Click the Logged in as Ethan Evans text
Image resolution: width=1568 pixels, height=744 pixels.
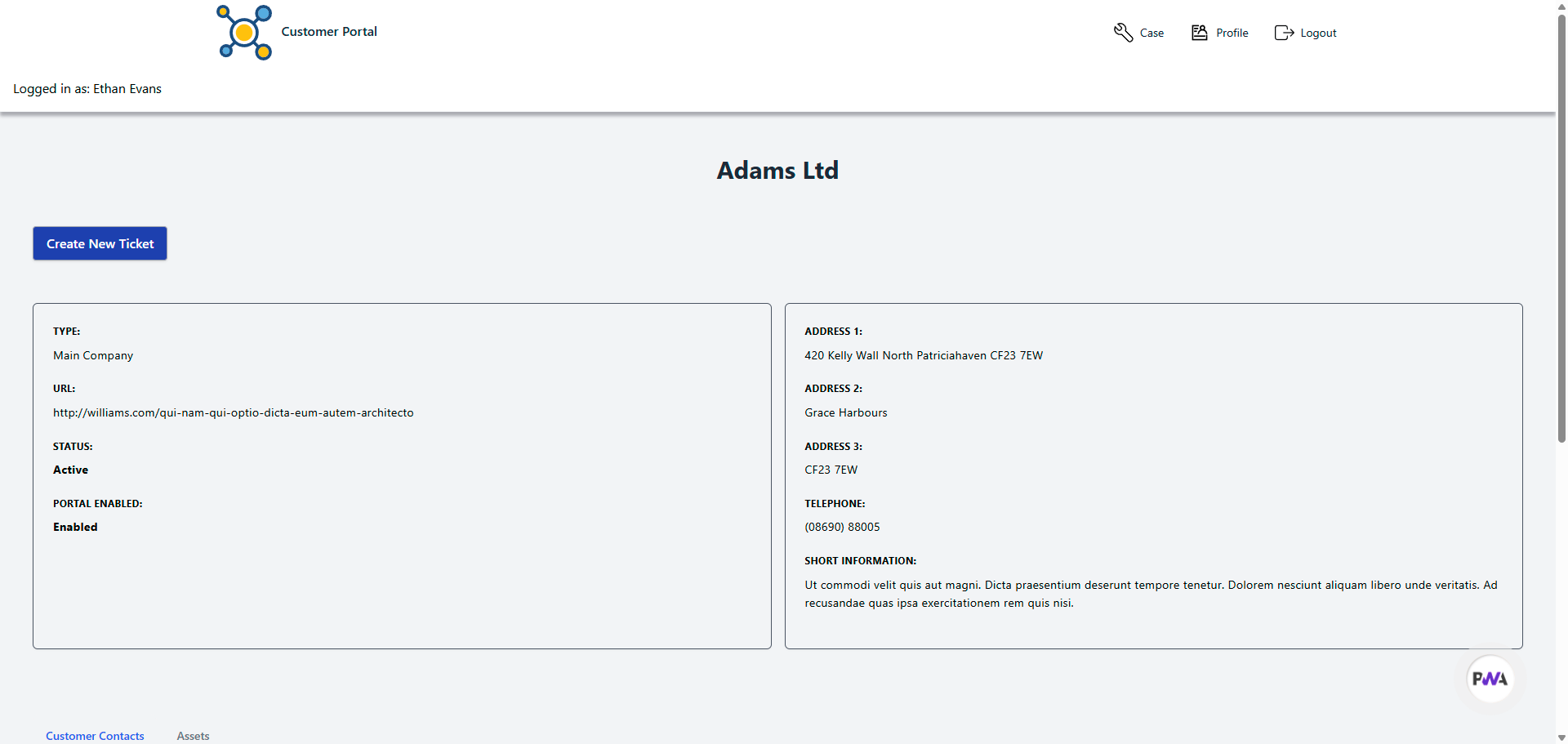(x=87, y=89)
